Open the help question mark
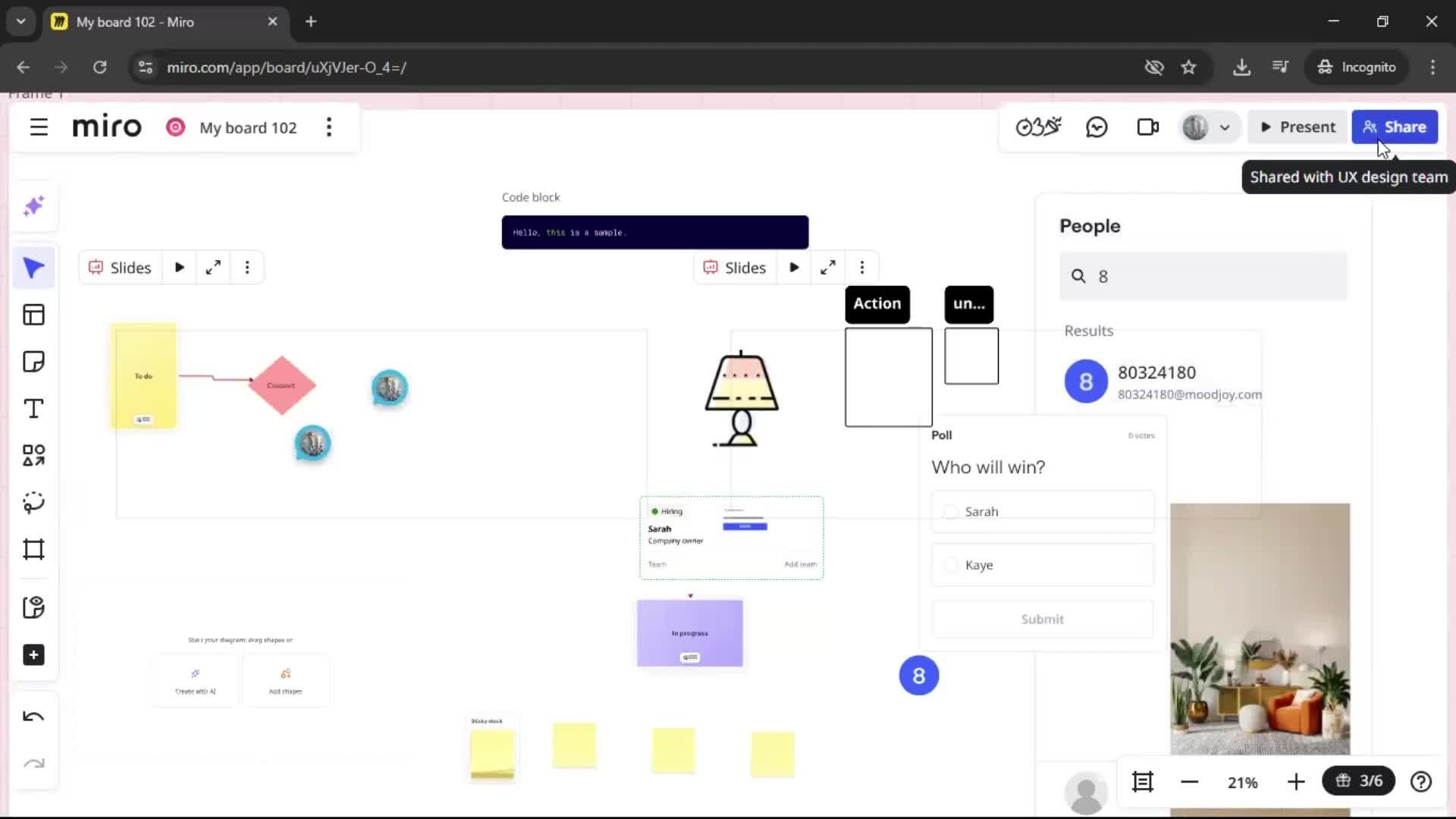1456x819 pixels. pos(1421,782)
